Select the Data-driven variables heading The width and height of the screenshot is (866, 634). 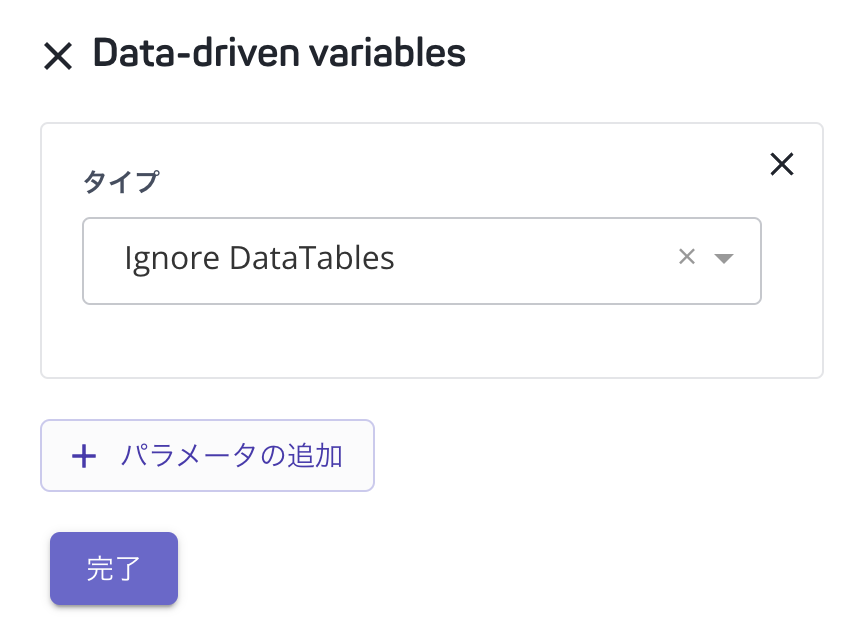coord(279,54)
